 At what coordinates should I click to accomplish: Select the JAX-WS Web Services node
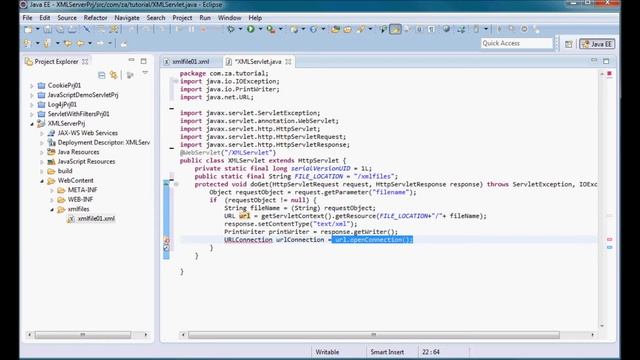pos(87,133)
